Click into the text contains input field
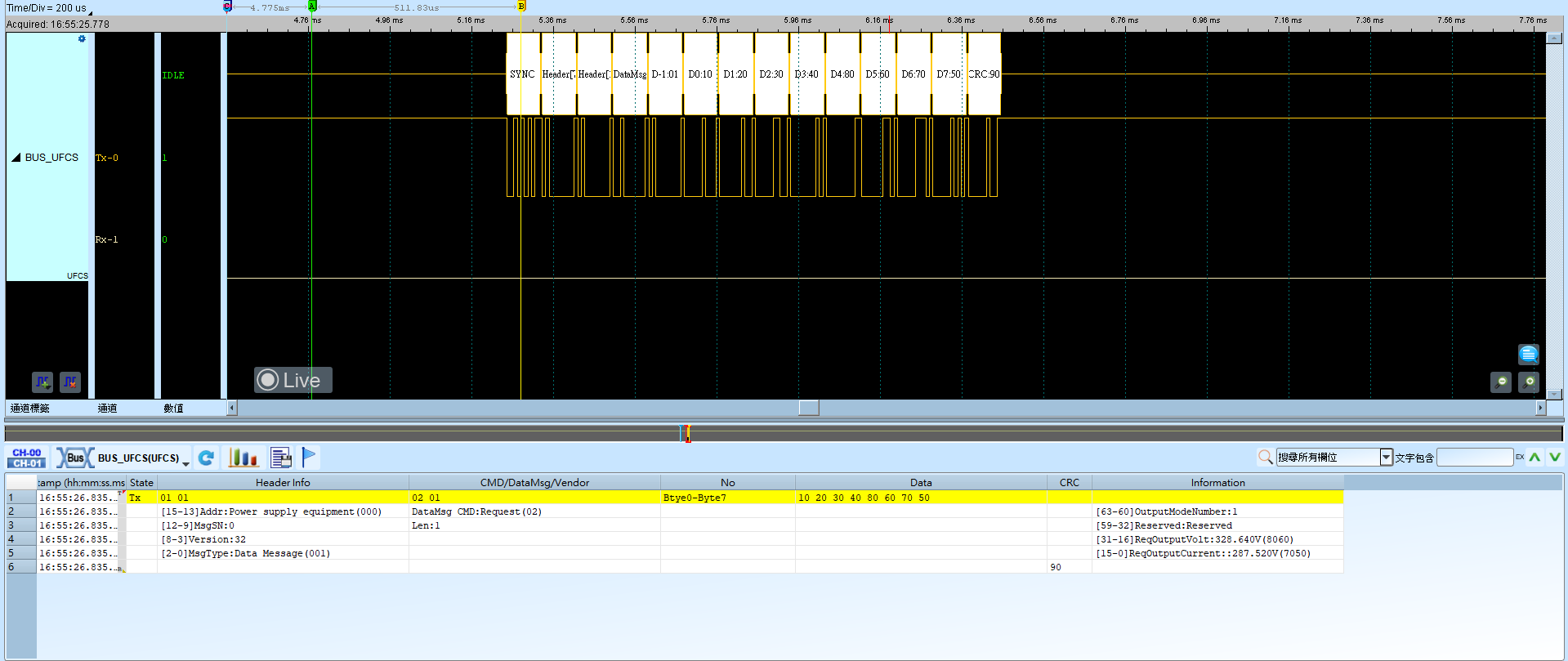This screenshot has width=1568, height=661. [x=1475, y=457]
